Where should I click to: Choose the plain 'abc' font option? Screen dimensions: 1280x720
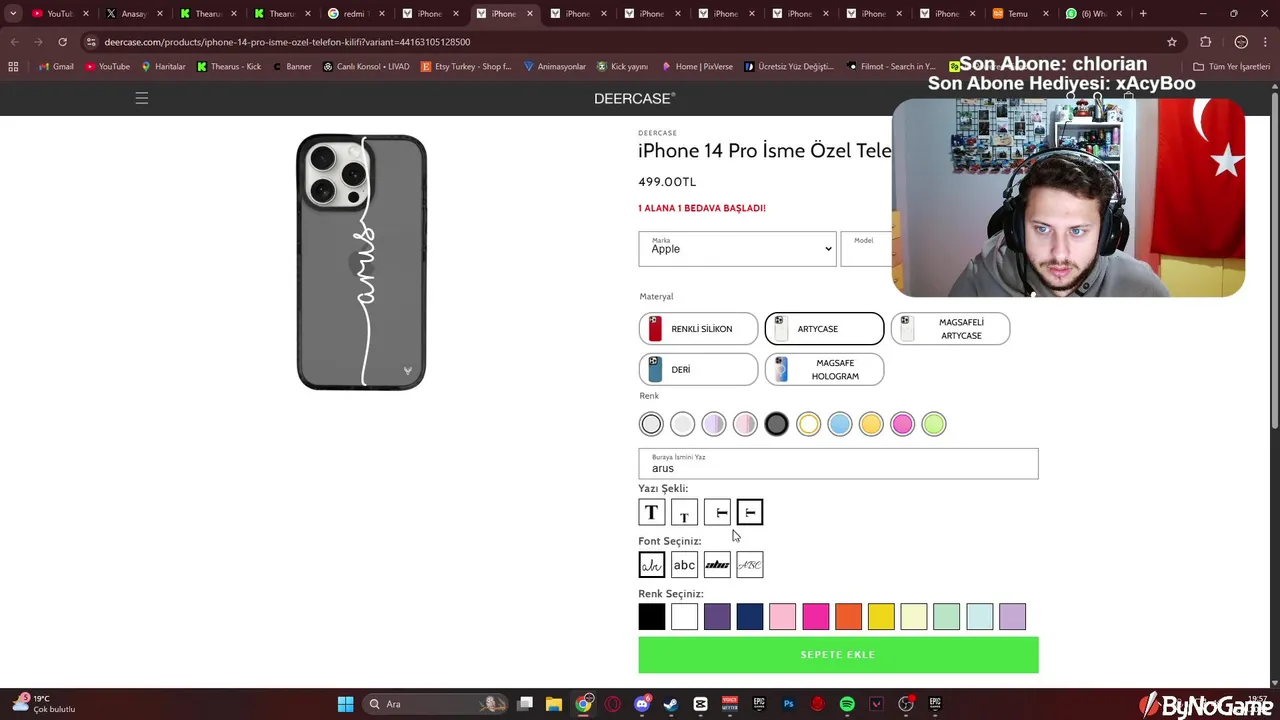[x=684, y=565]
